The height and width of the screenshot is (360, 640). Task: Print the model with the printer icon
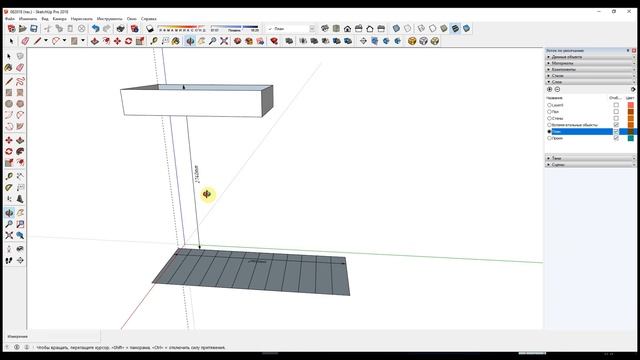pyautogui.click(x=120, y=29)
